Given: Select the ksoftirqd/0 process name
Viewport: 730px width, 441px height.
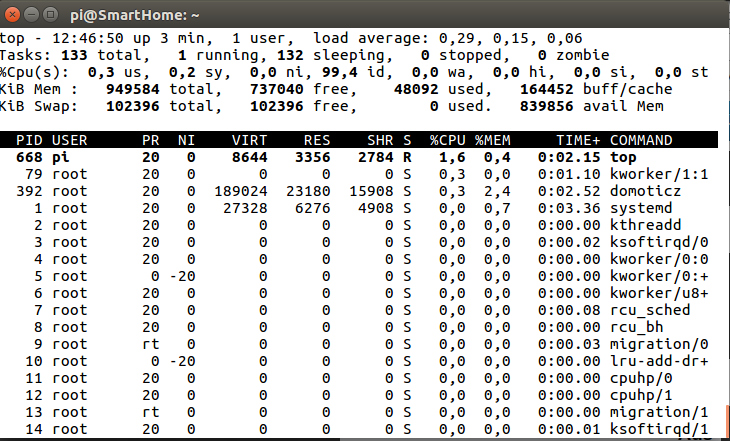Looking at the screenshot, I should coord(659,242).
